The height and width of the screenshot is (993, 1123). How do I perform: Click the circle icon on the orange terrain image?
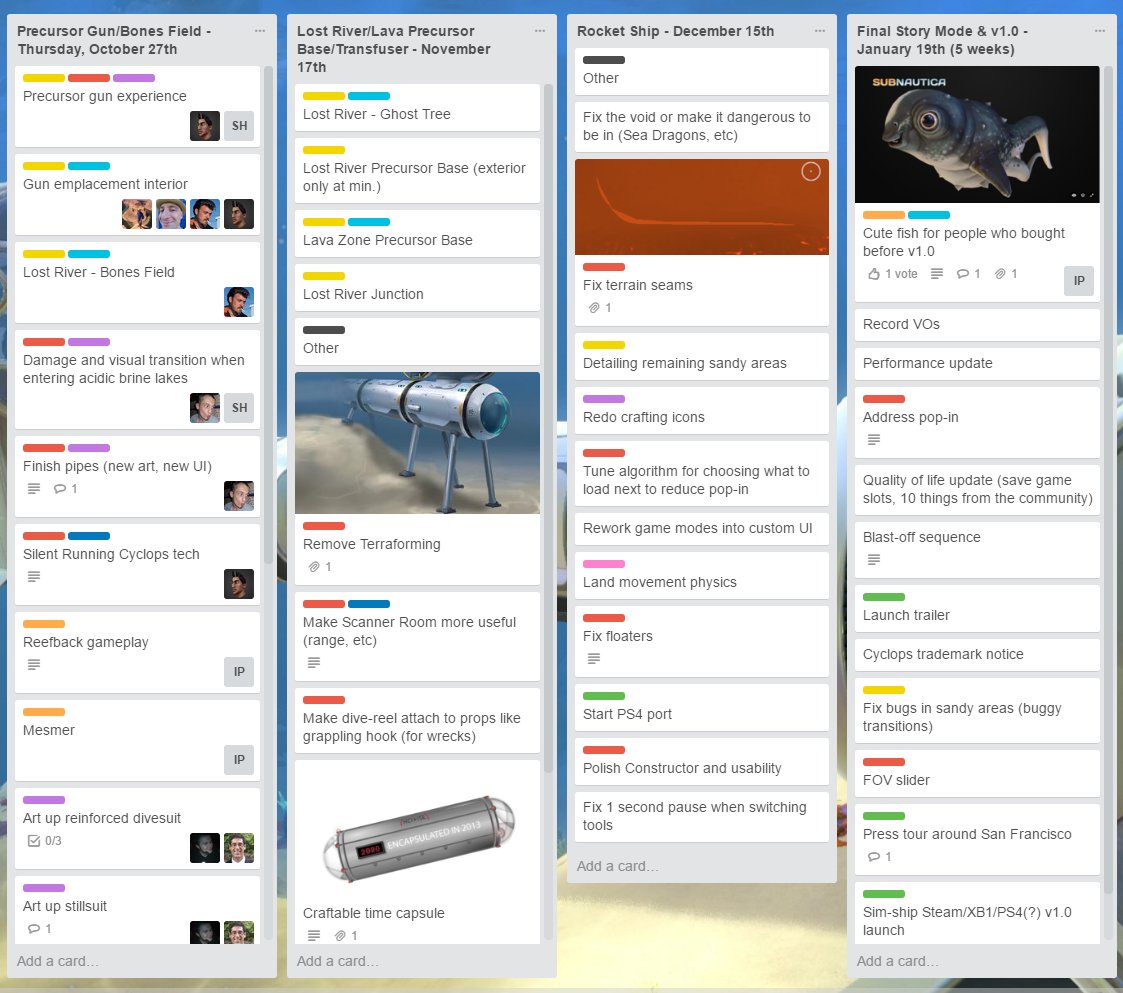coord(811,172)
